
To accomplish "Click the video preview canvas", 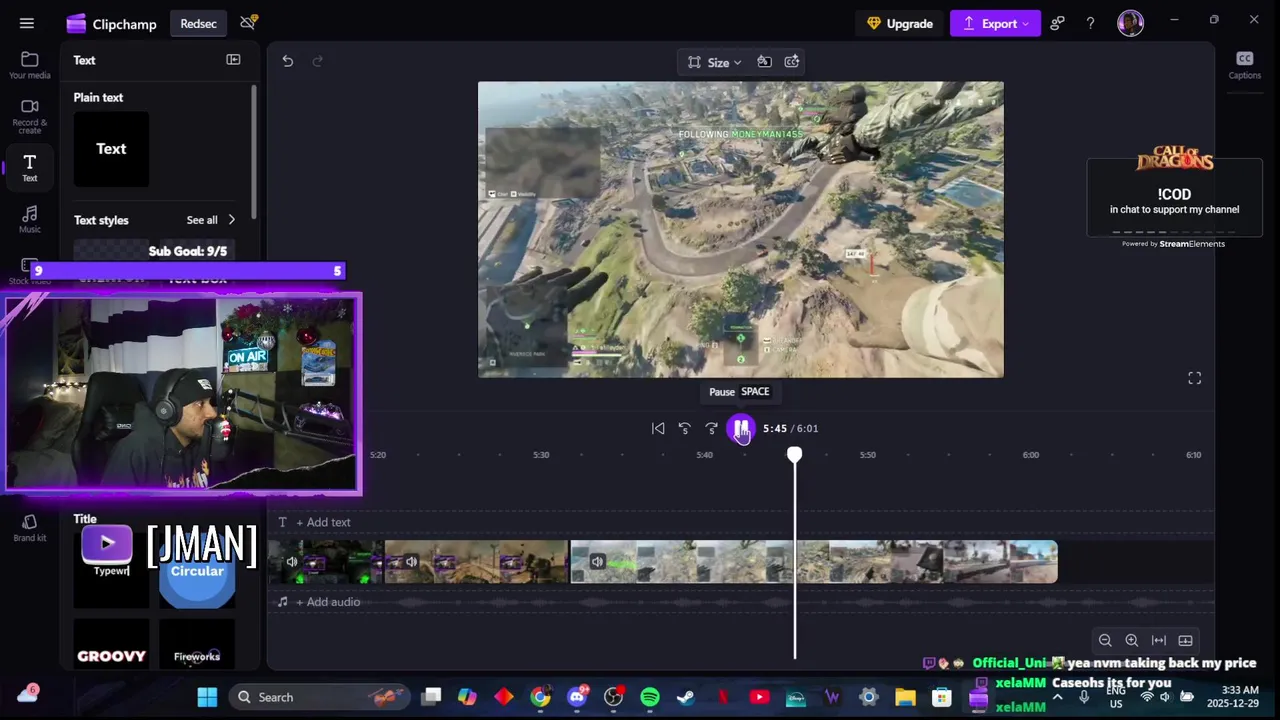I will pyautogui.click(x=741, y=229).
